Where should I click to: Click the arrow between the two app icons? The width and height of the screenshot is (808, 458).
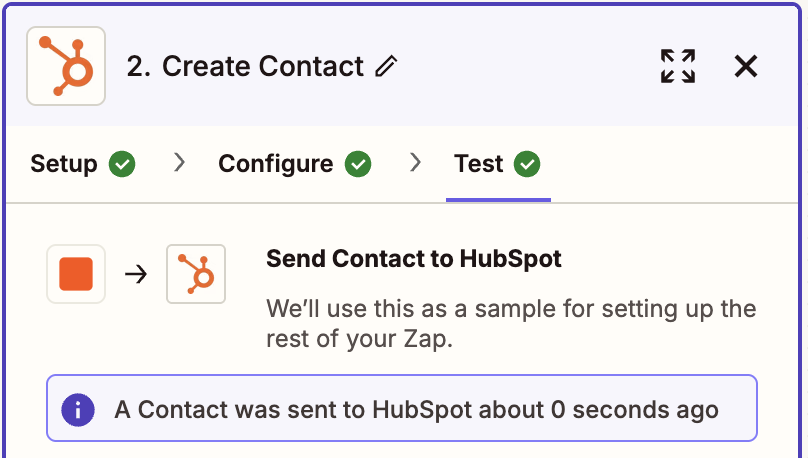[x=136, y=274]
